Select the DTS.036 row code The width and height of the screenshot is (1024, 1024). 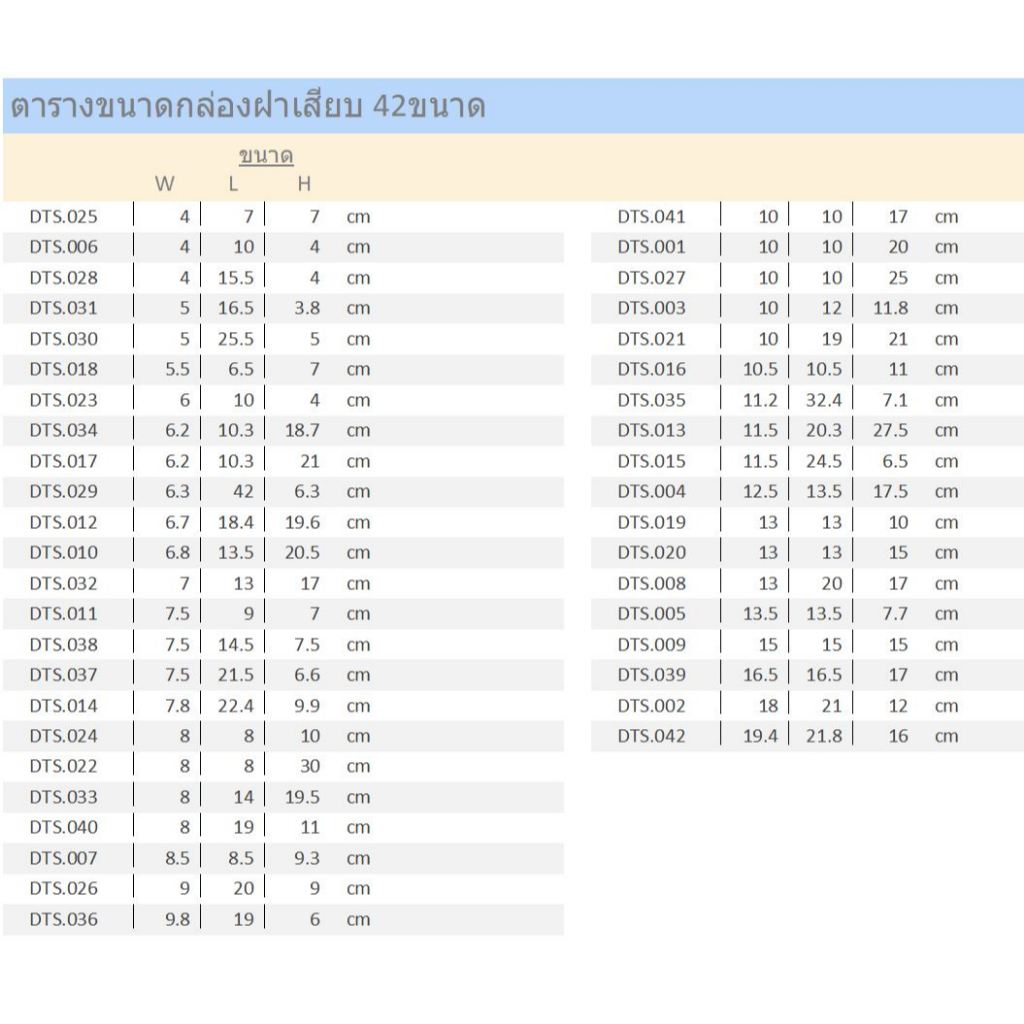[63, 919]
